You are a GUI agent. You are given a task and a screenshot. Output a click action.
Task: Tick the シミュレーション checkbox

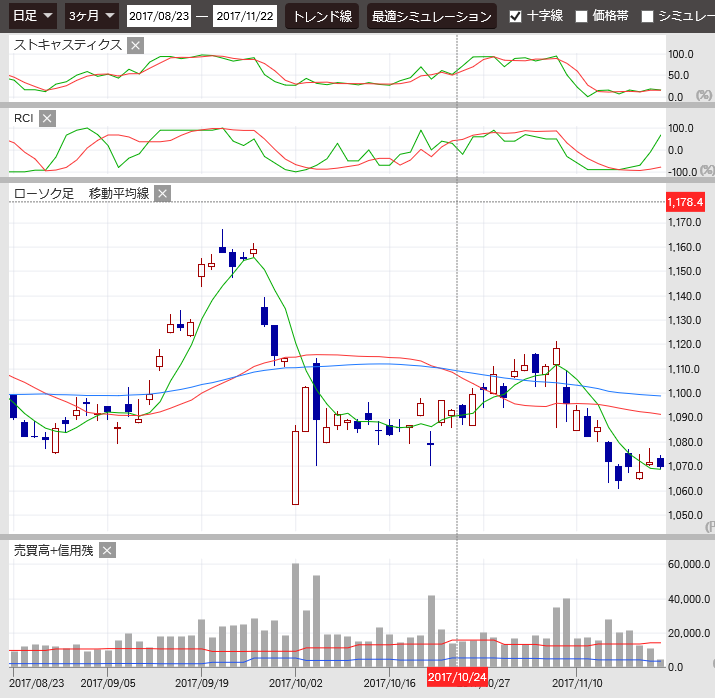[647, 16]
